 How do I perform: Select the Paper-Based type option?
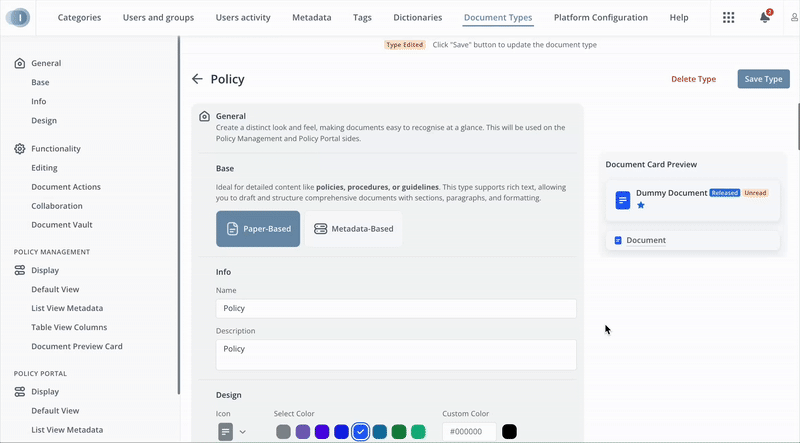[258, 229]
